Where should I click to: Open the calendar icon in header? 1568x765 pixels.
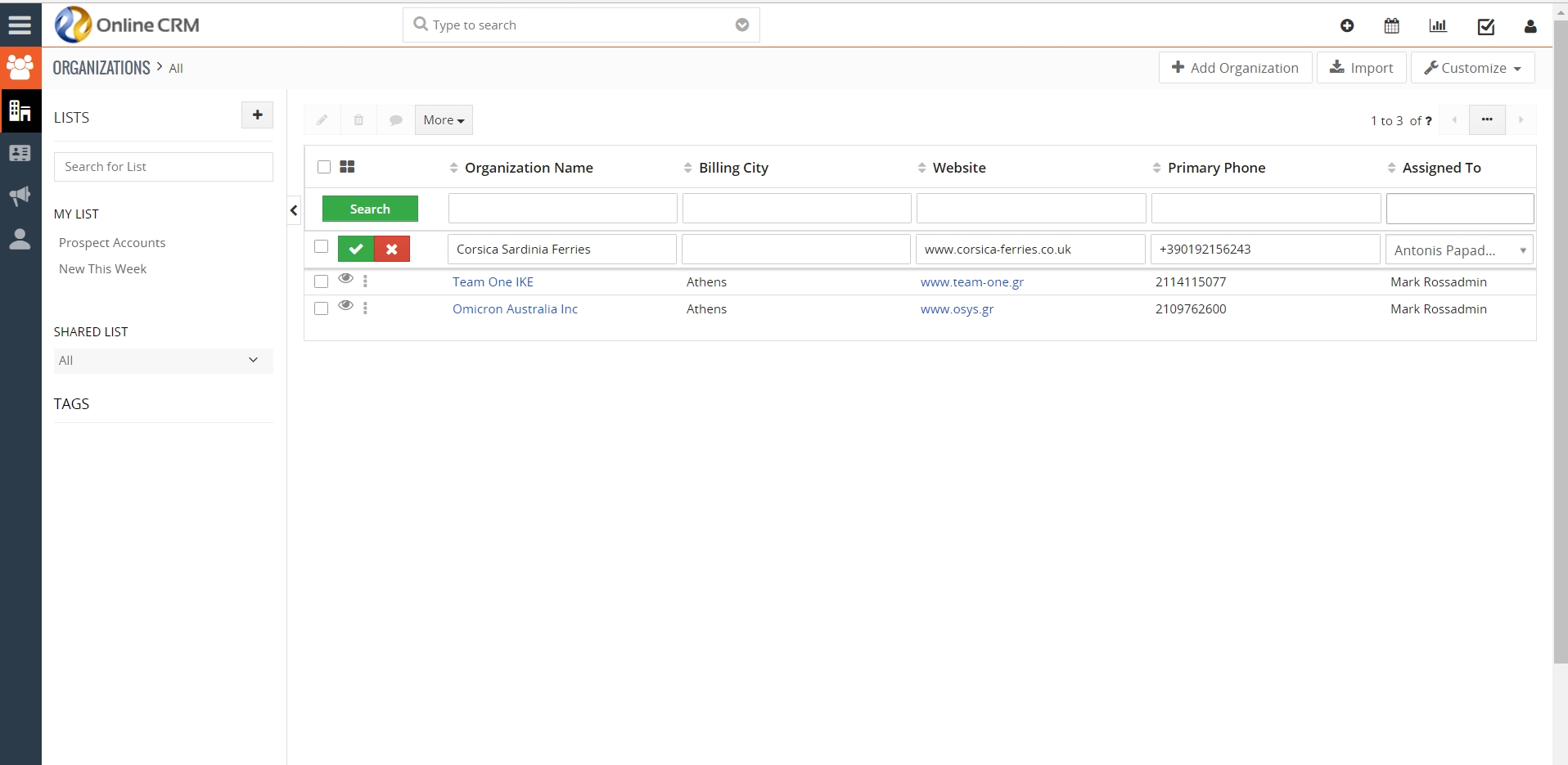click(x=1391, y=26)
